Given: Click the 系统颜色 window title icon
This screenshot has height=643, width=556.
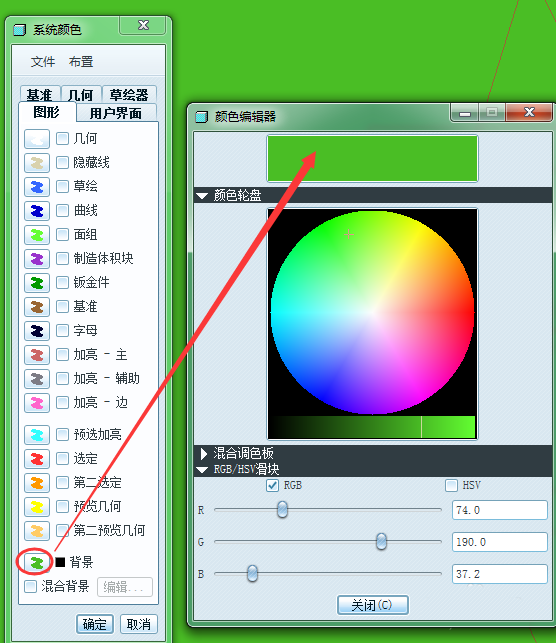Looking at the screenshot, I should [x=20, y=30].
